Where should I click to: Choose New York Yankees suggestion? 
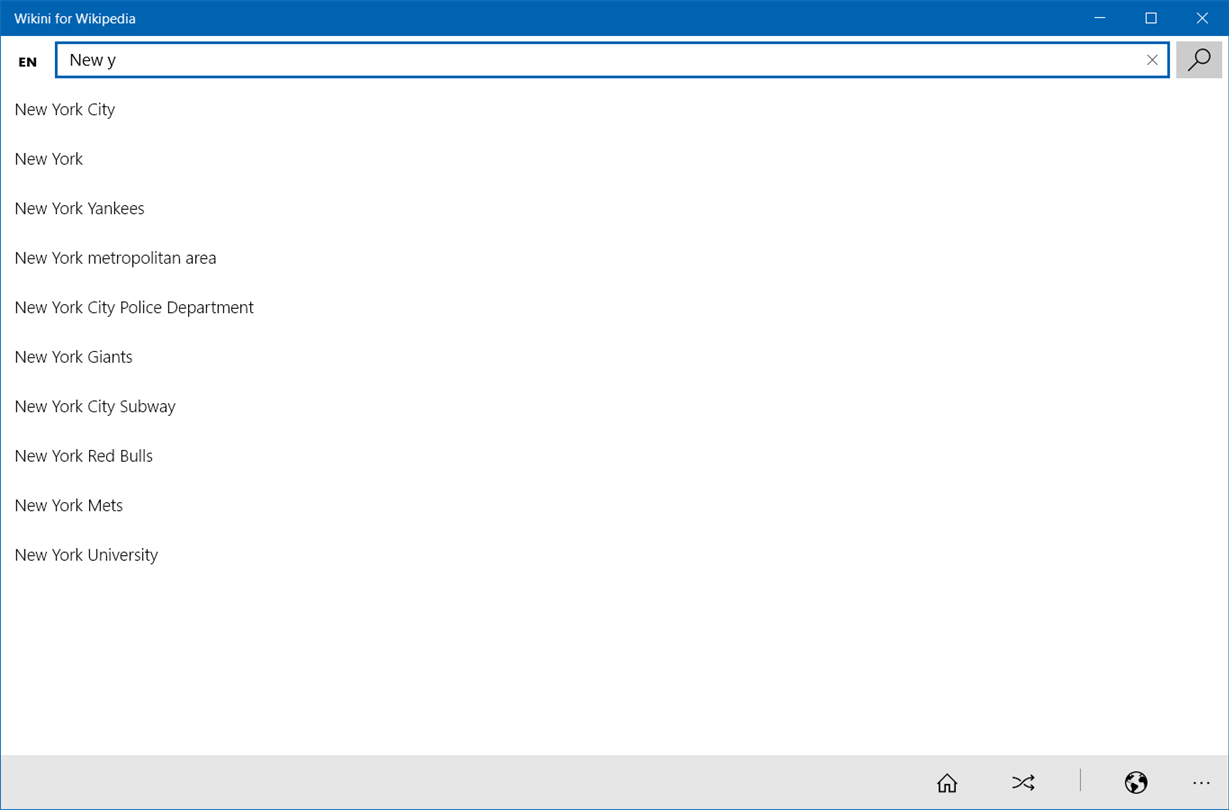click(80, 208)
